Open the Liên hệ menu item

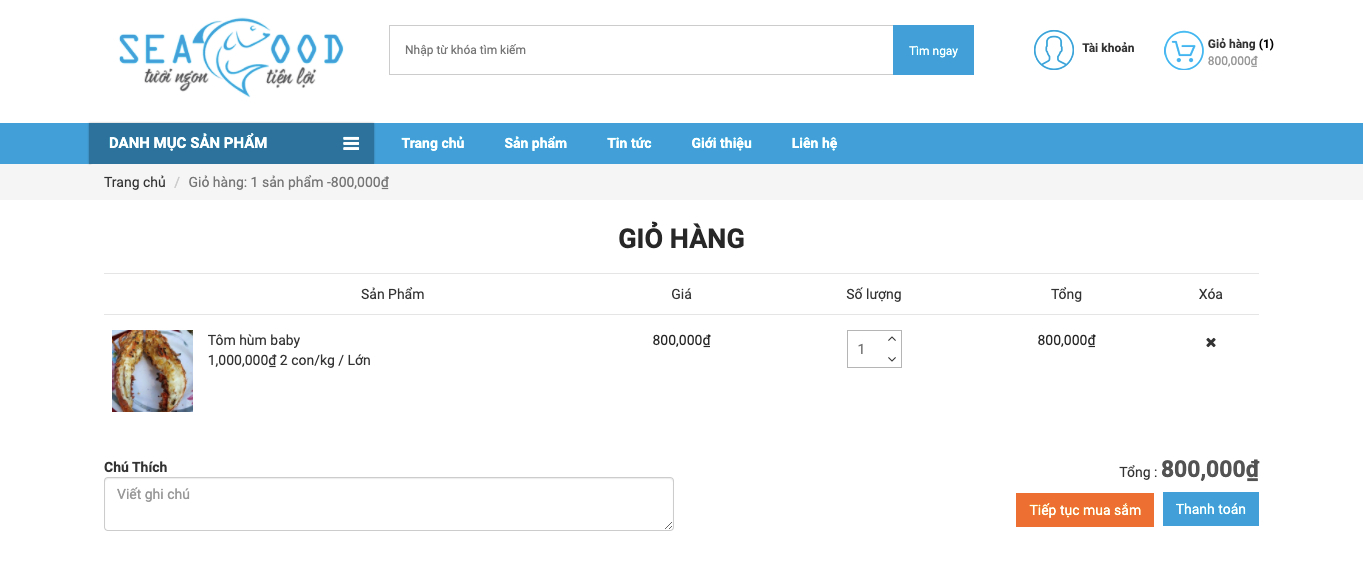point(814,143)
